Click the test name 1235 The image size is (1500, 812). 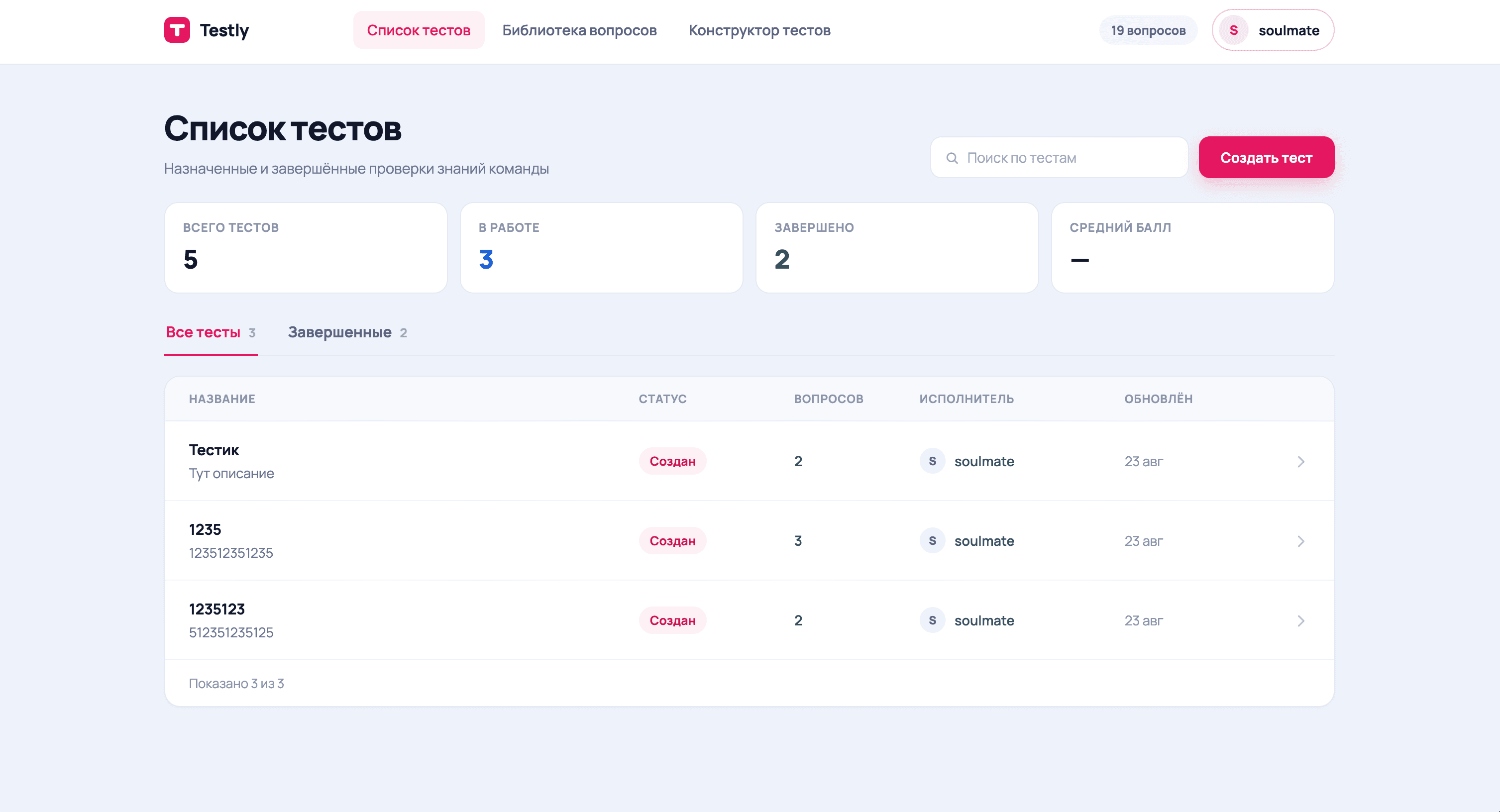pos(205,530)
